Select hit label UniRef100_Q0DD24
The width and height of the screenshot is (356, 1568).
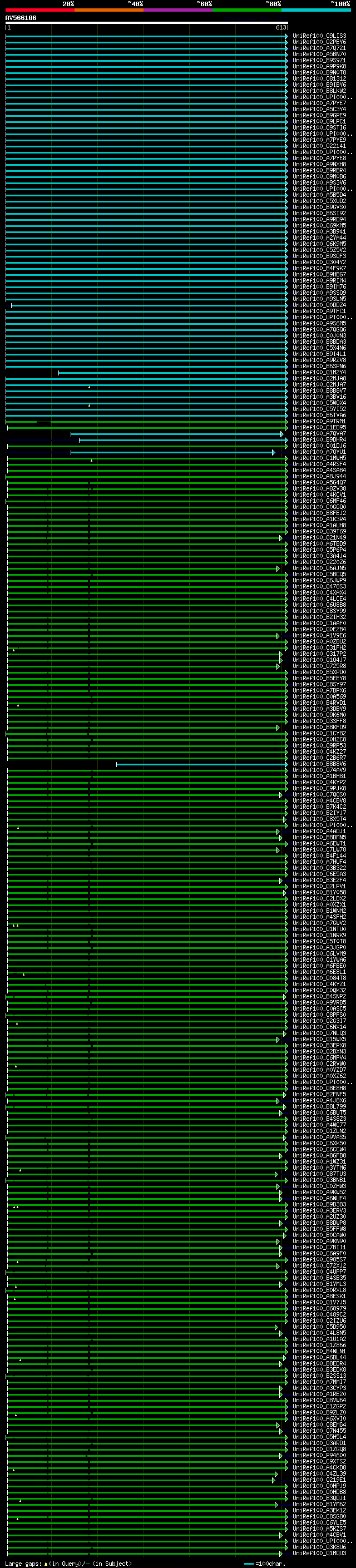click(x=319, y=305)
